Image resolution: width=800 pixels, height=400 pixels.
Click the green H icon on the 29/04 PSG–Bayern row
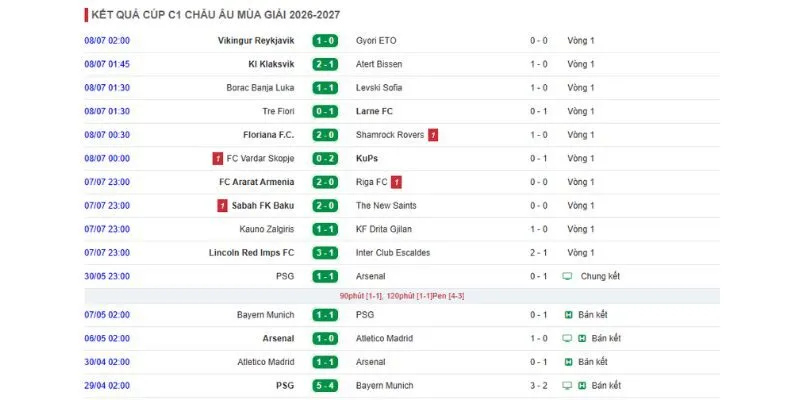click(582, 385)
